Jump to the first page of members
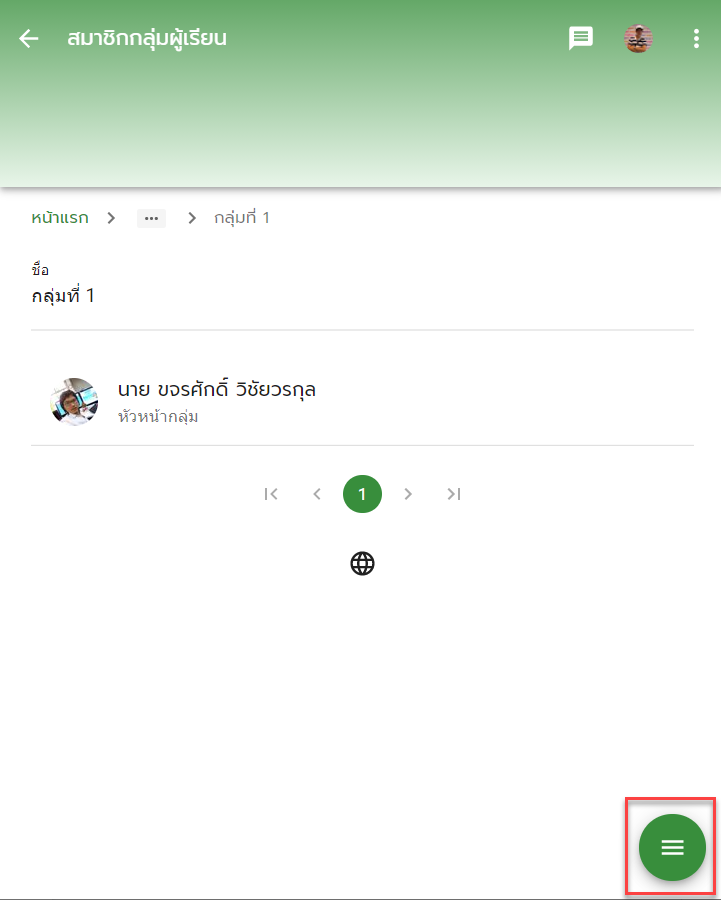 [x=271, y=494]
